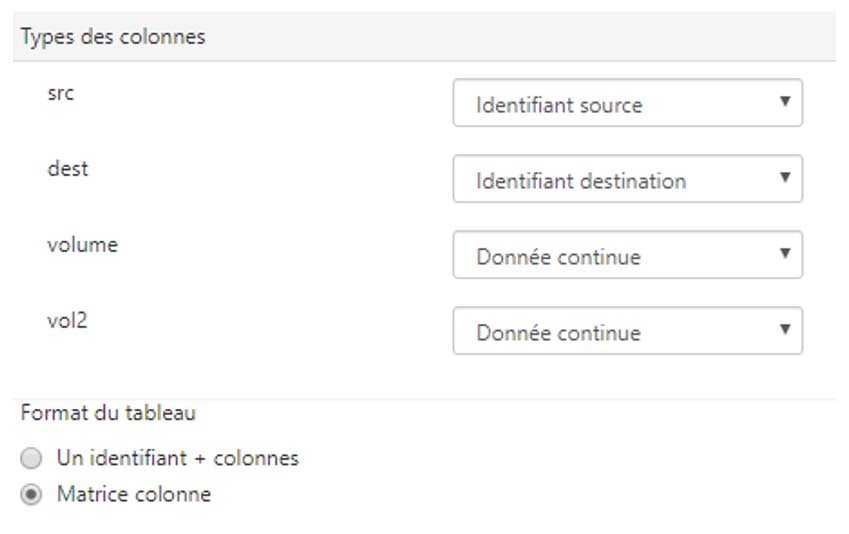Viewport: 849px width, 534px height.
Task: Click the Types des colonnes header
Action: point(113,37)
